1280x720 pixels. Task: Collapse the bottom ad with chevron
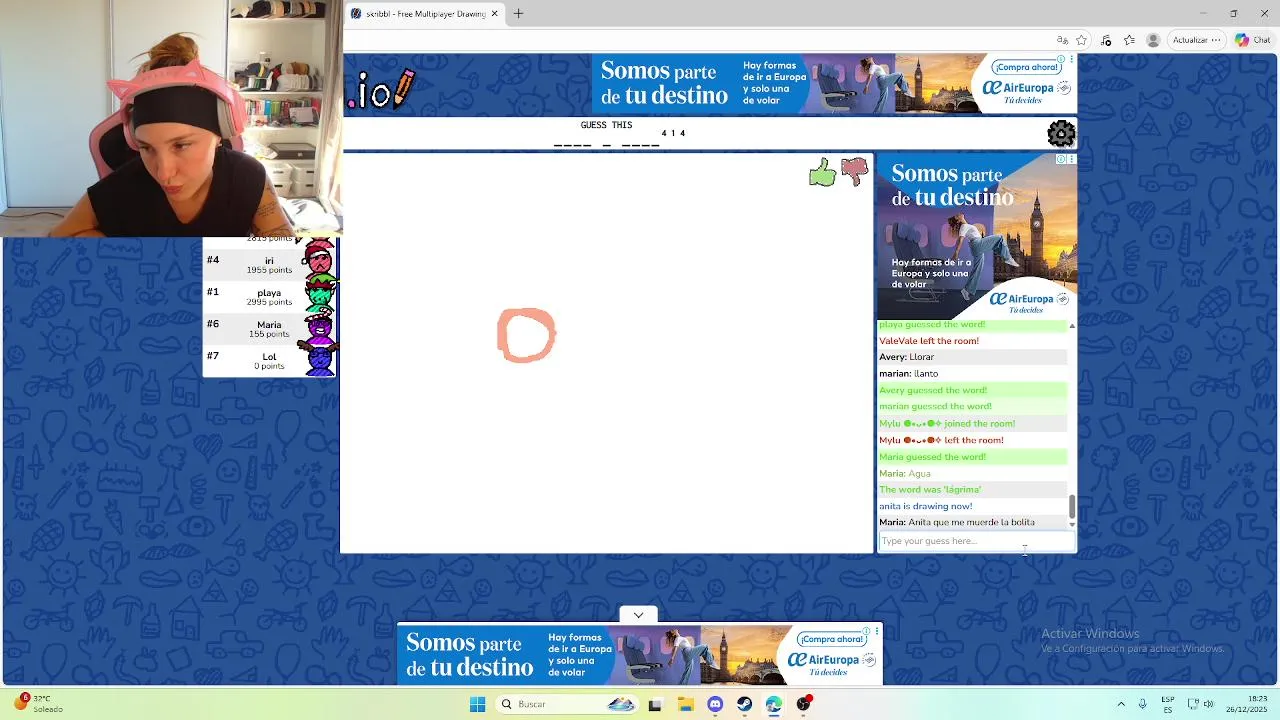pos(638,615)
